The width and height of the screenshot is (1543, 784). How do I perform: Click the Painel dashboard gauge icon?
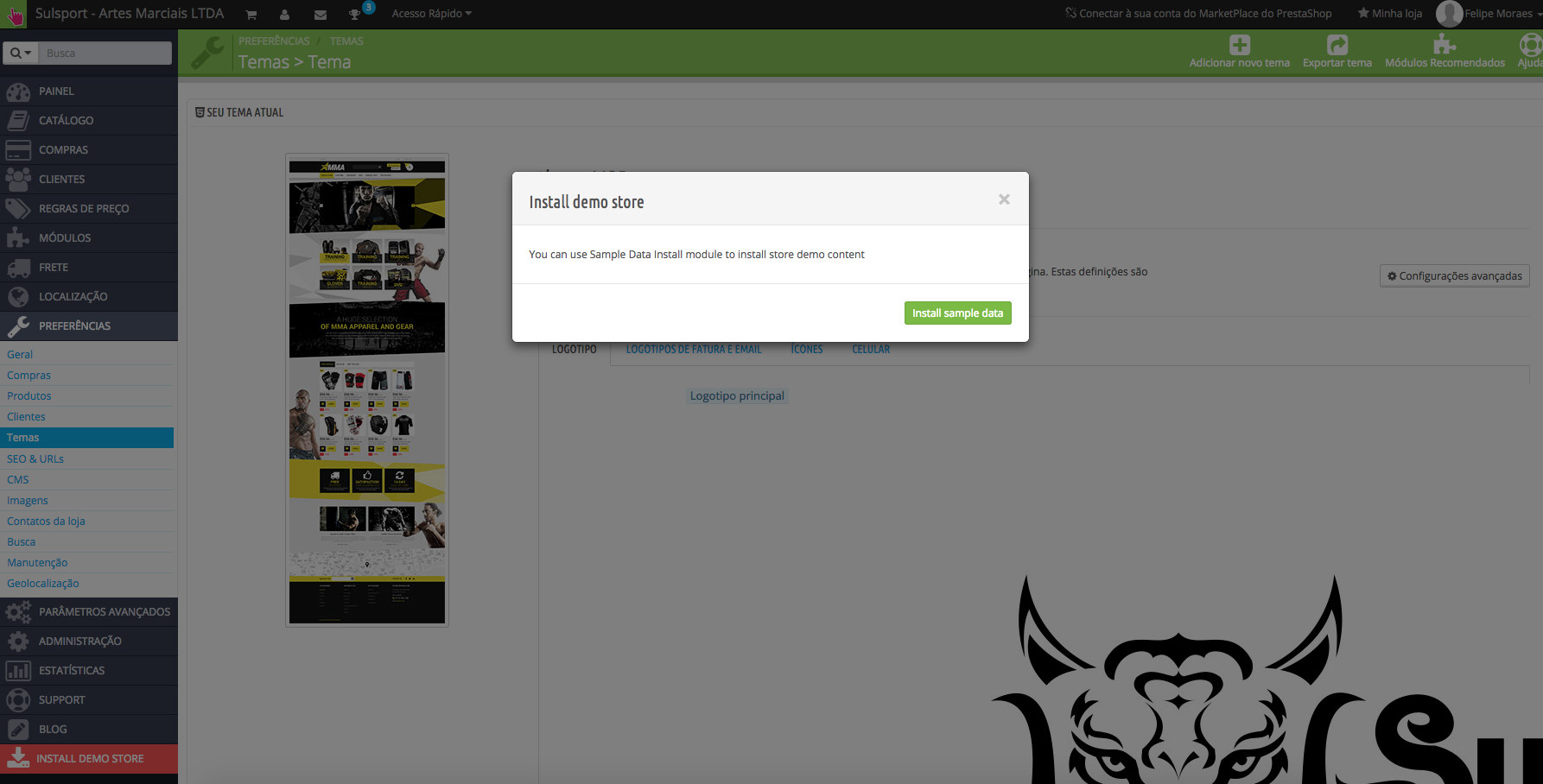click(18, 91)
